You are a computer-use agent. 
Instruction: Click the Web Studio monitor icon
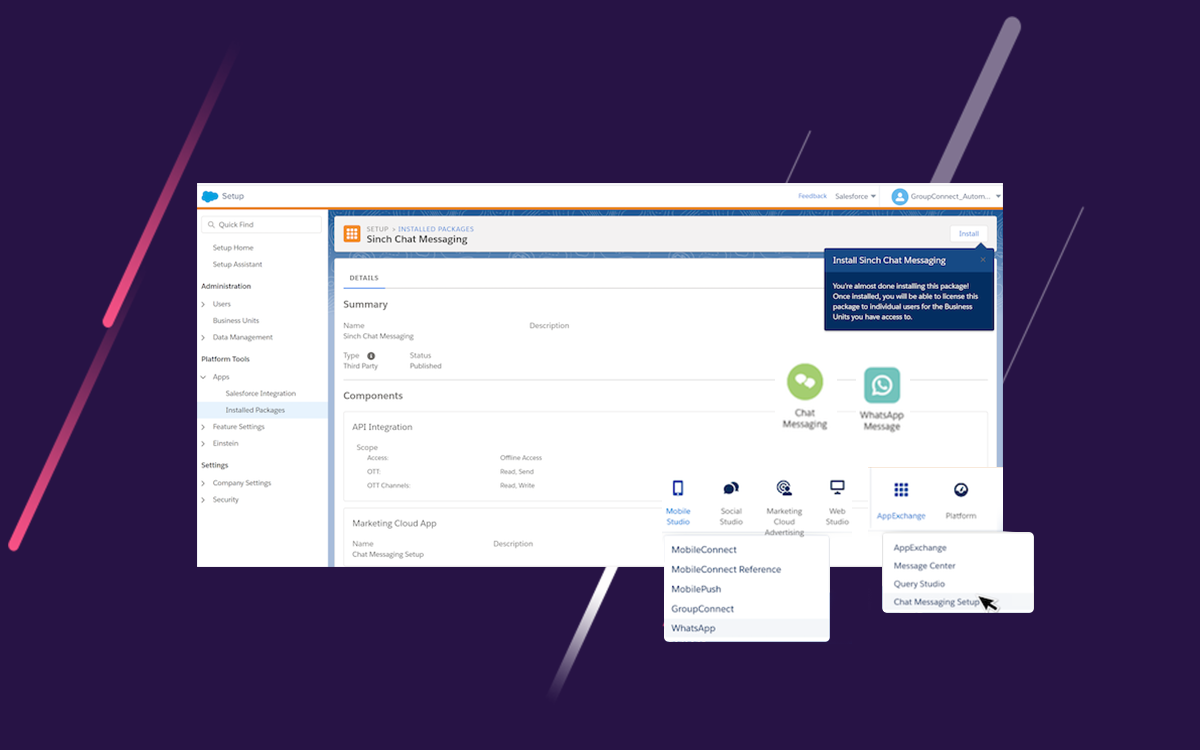(x=837, y=487)
